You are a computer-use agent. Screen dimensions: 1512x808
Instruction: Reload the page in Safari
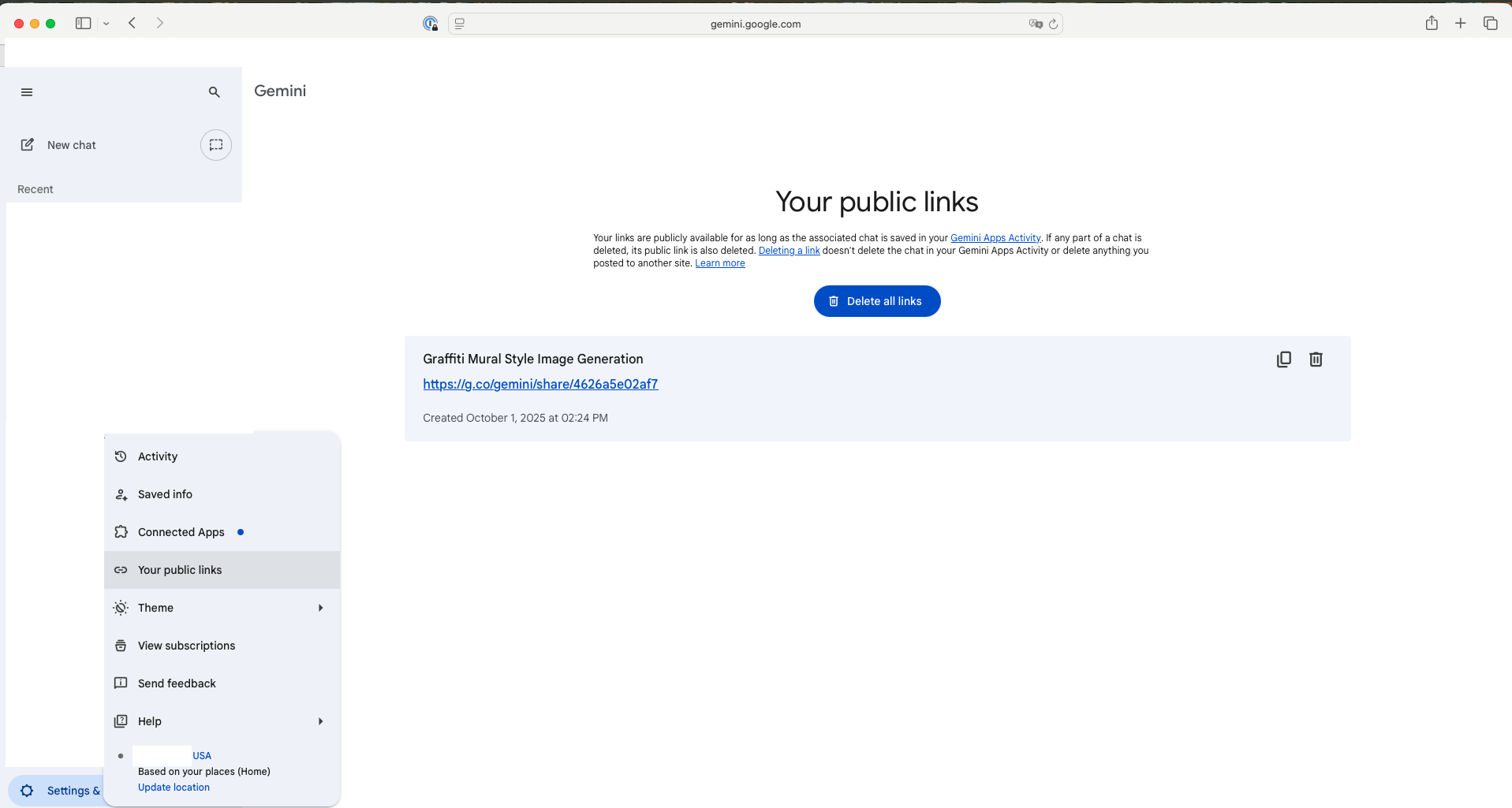pos(1055,24)
